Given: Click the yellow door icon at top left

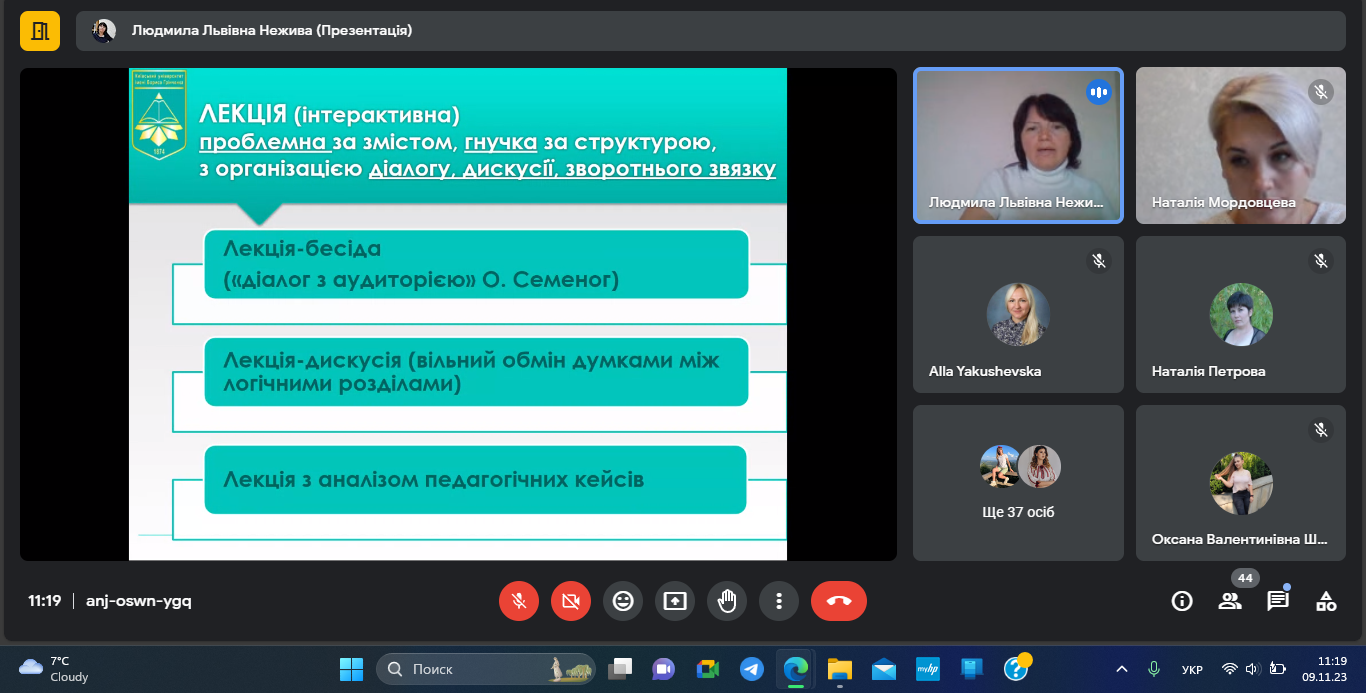Looking at the screenshot, I should tap(40, 31).
